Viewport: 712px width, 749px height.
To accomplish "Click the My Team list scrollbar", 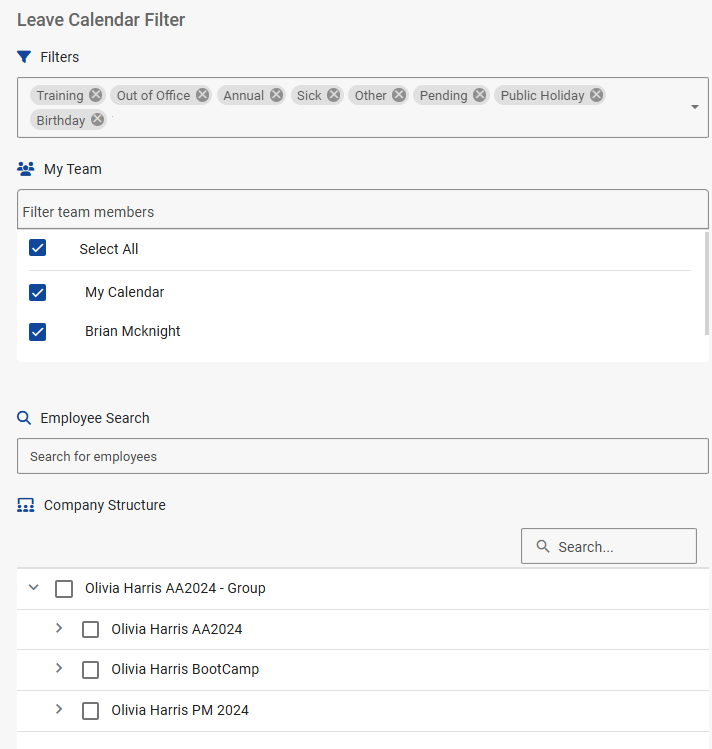I will pyautogui.click(x=707, y=282).
